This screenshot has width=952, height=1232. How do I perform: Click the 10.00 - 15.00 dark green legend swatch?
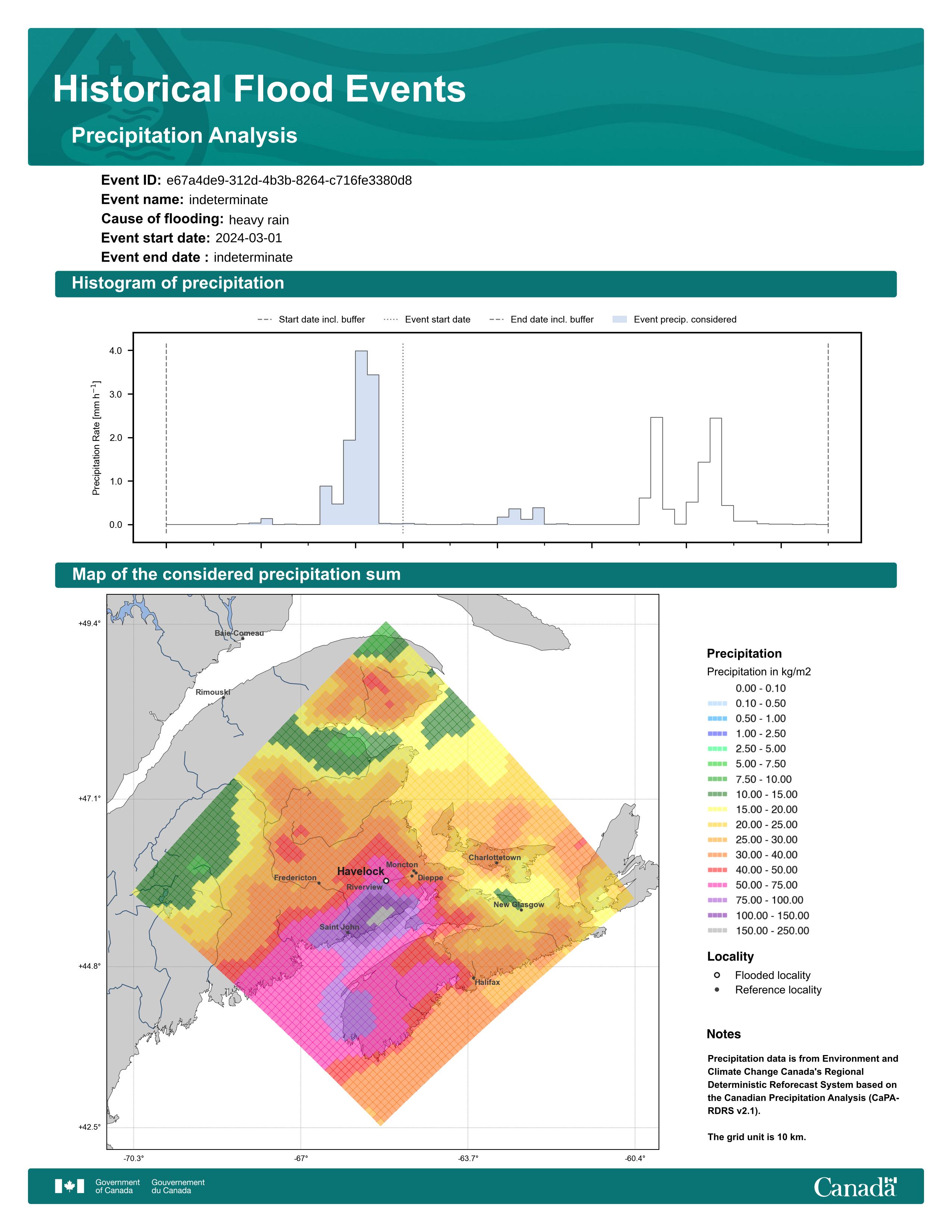[x=717, y=794]
